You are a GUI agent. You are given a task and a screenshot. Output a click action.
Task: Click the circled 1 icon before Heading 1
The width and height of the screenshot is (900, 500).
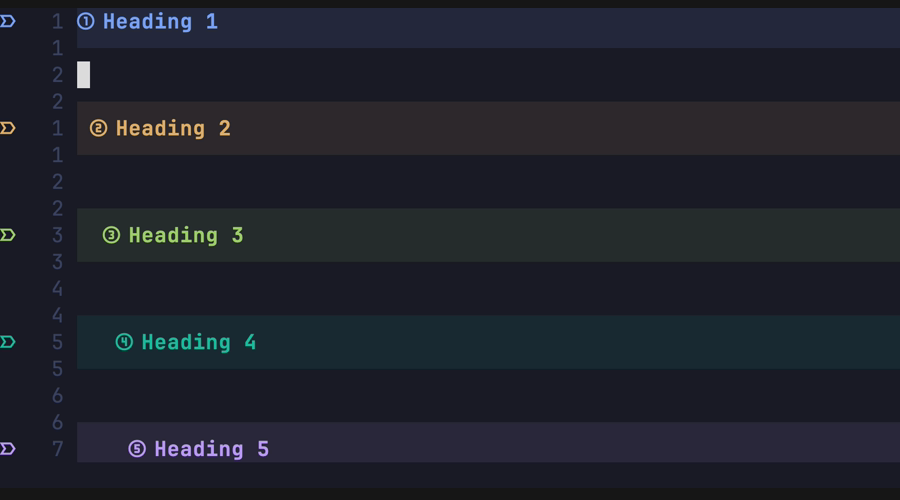(86, 21)
